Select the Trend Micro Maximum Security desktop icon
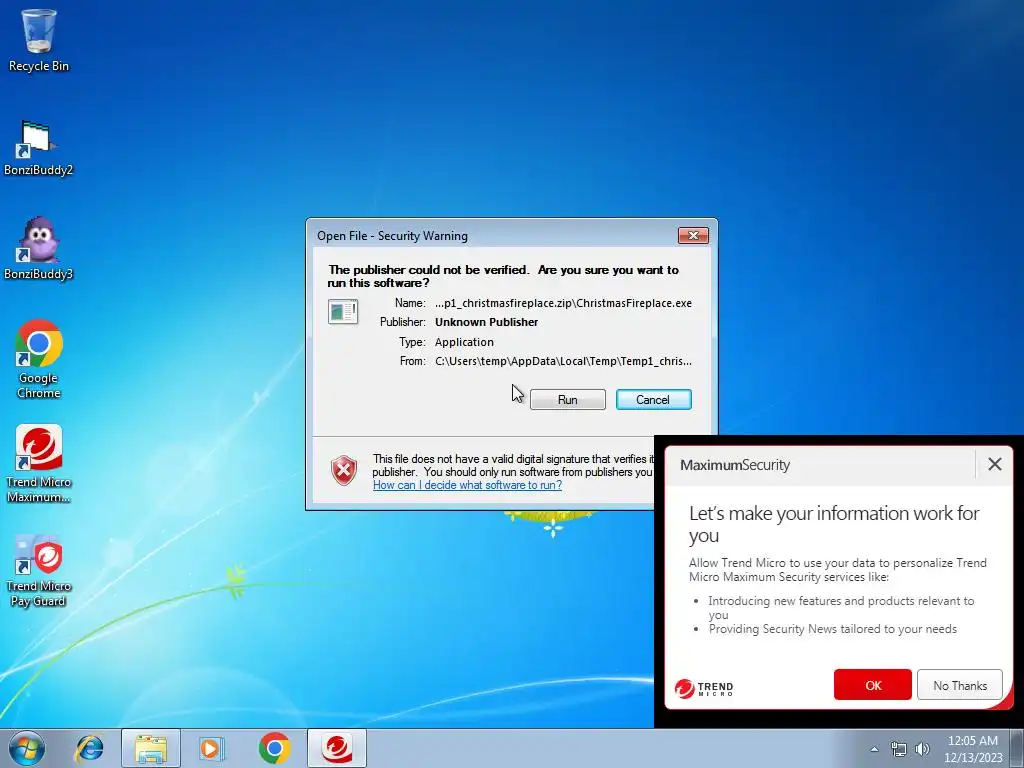The height and width of the screenshot is (768, 1024). [39, 464]
